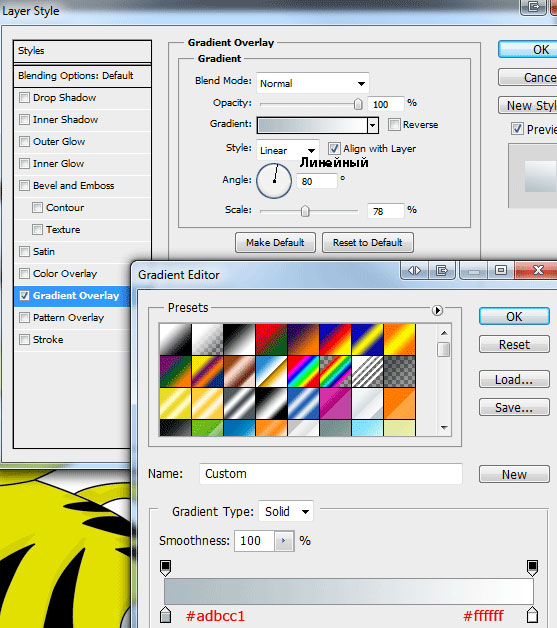Screen dimensions: 557x628
Task: Select the black-to-white gradient preset
Action: [239, 339]
